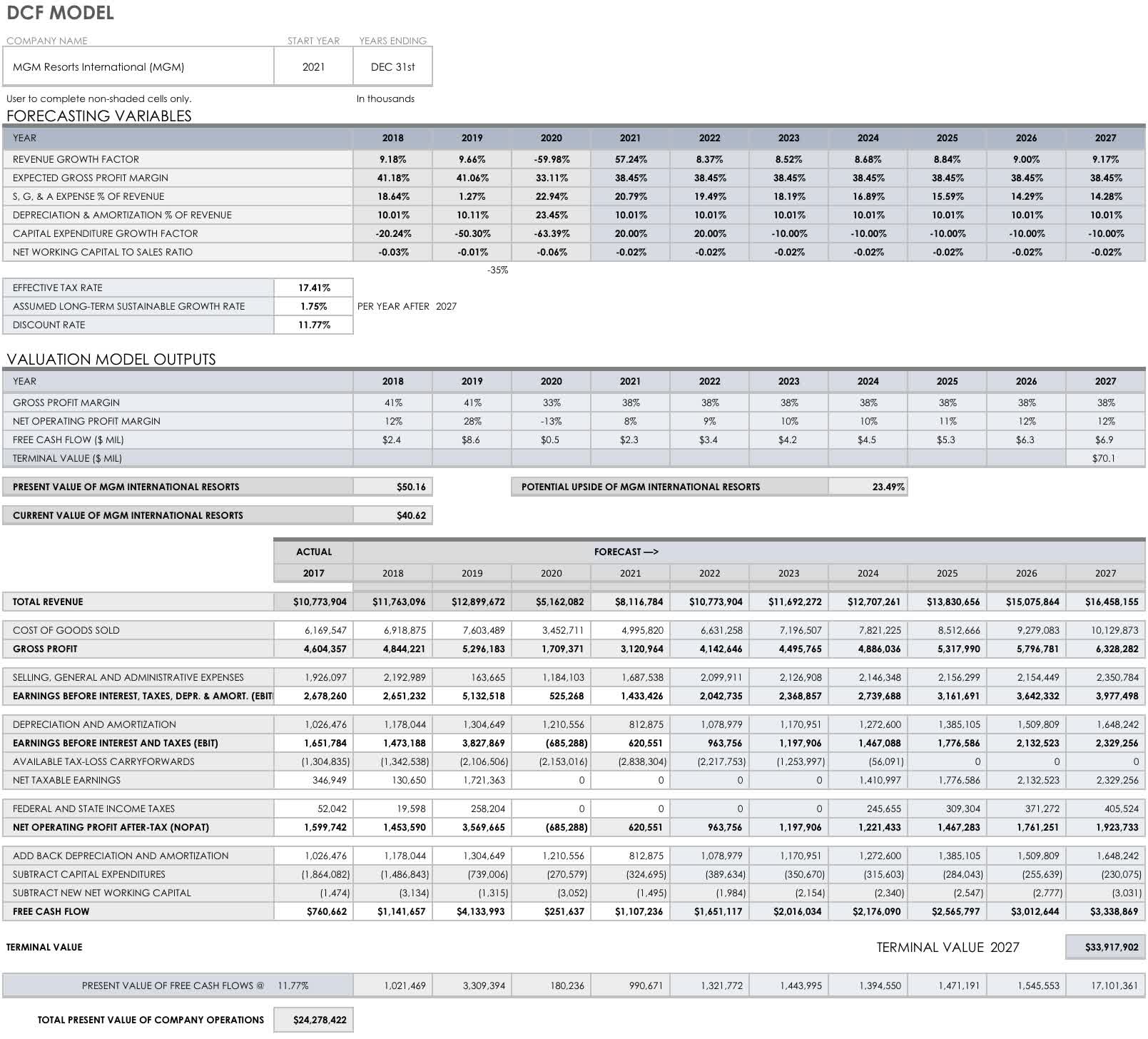Select present value of MGM $50.16
The height and width of the screenshot is (1039, 1148).
[x=392, y=487]
